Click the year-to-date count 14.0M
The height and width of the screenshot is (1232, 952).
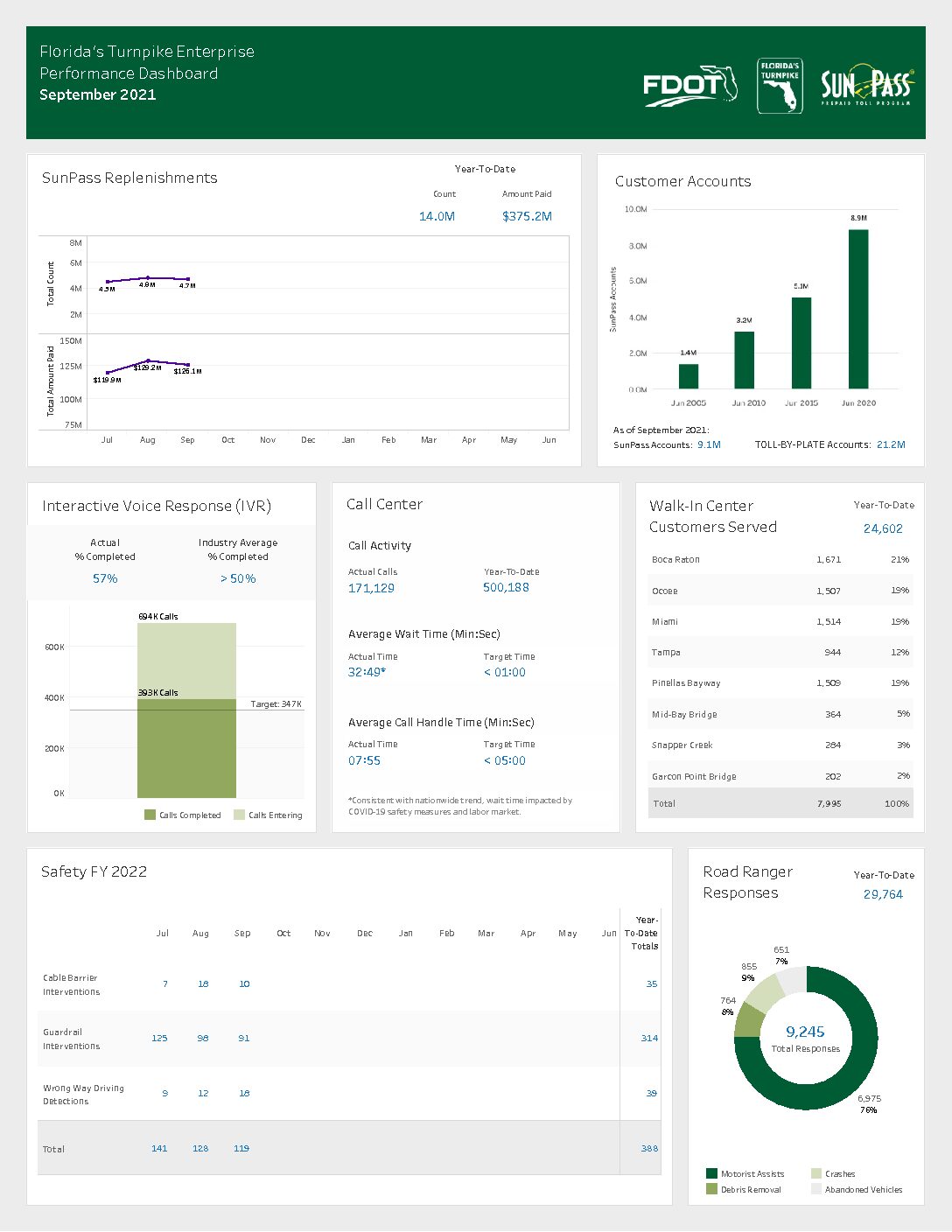[x=437, y=216]
